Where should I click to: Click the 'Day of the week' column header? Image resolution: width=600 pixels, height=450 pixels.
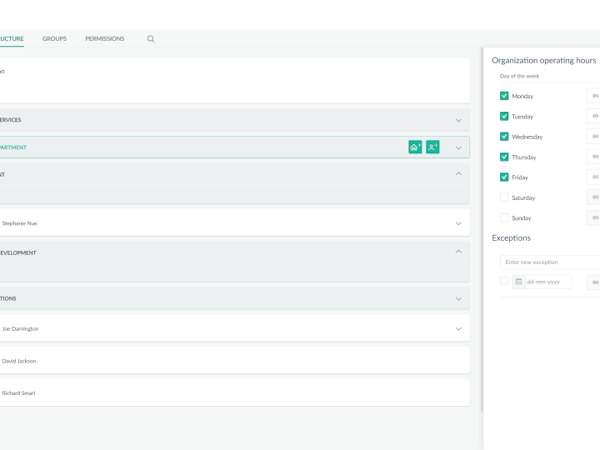pyautogui.click(x=519, y=76)
